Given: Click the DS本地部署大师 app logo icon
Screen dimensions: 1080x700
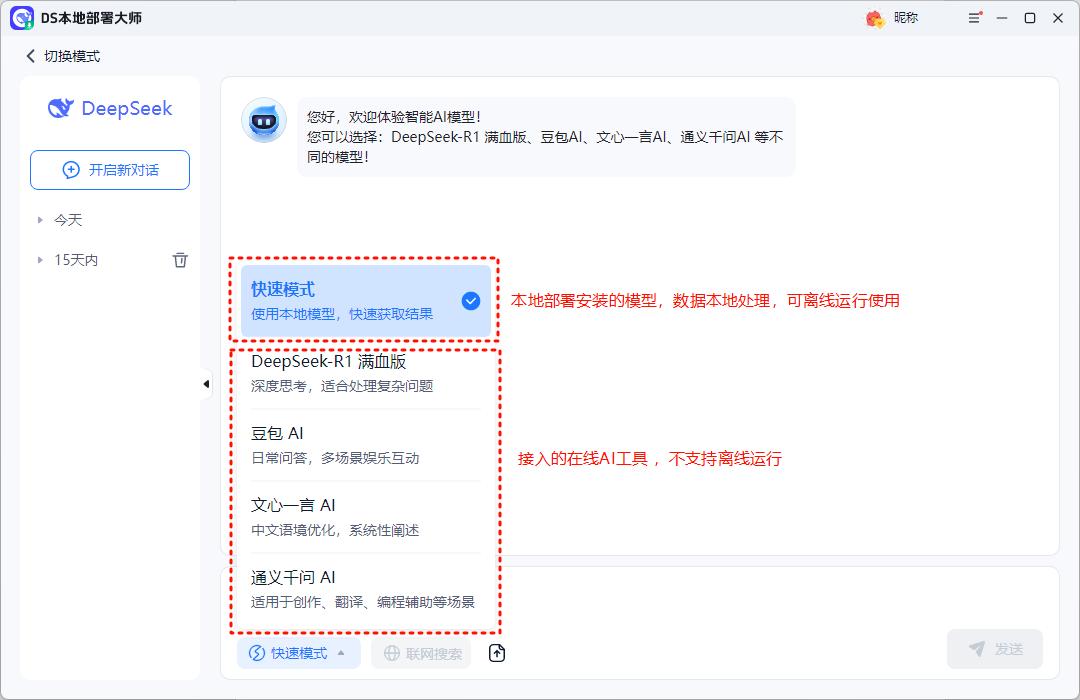Looking at the screenshot, I should pos(22,18).
